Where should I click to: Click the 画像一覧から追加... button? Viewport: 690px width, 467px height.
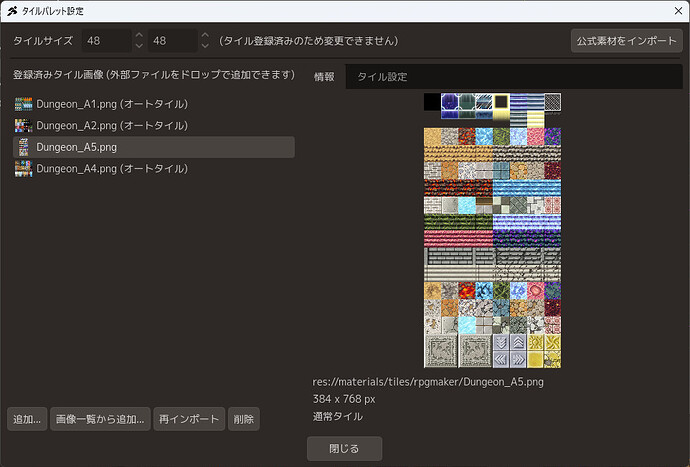(100, 419)
